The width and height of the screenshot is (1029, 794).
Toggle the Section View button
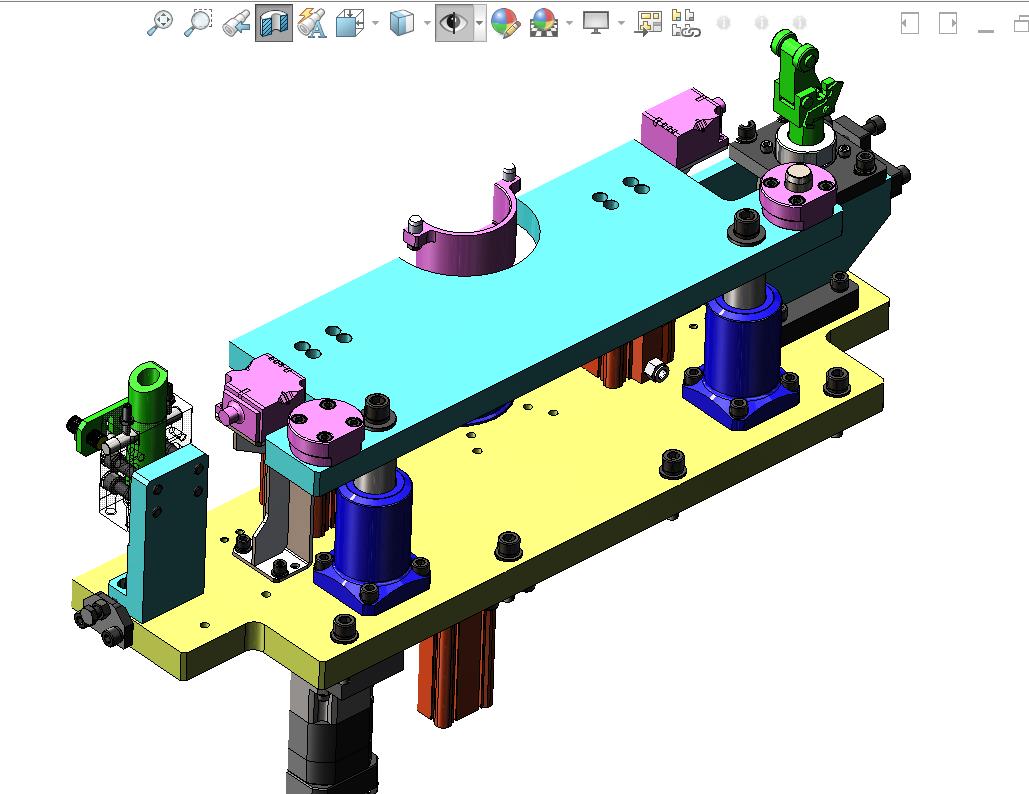click(274, 24)
